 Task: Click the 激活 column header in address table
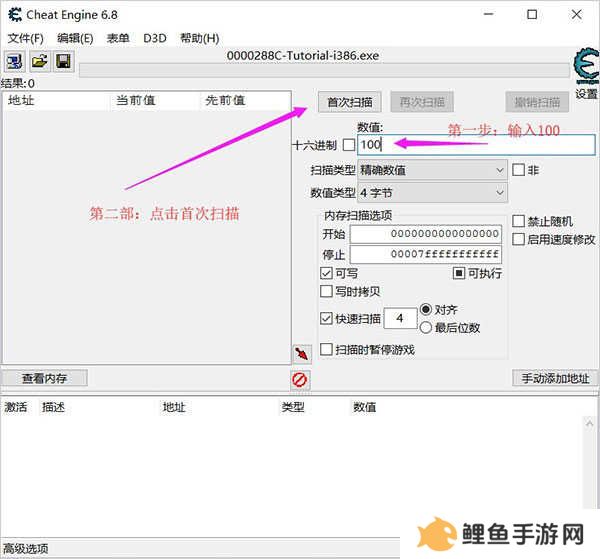tap(16, 407)
